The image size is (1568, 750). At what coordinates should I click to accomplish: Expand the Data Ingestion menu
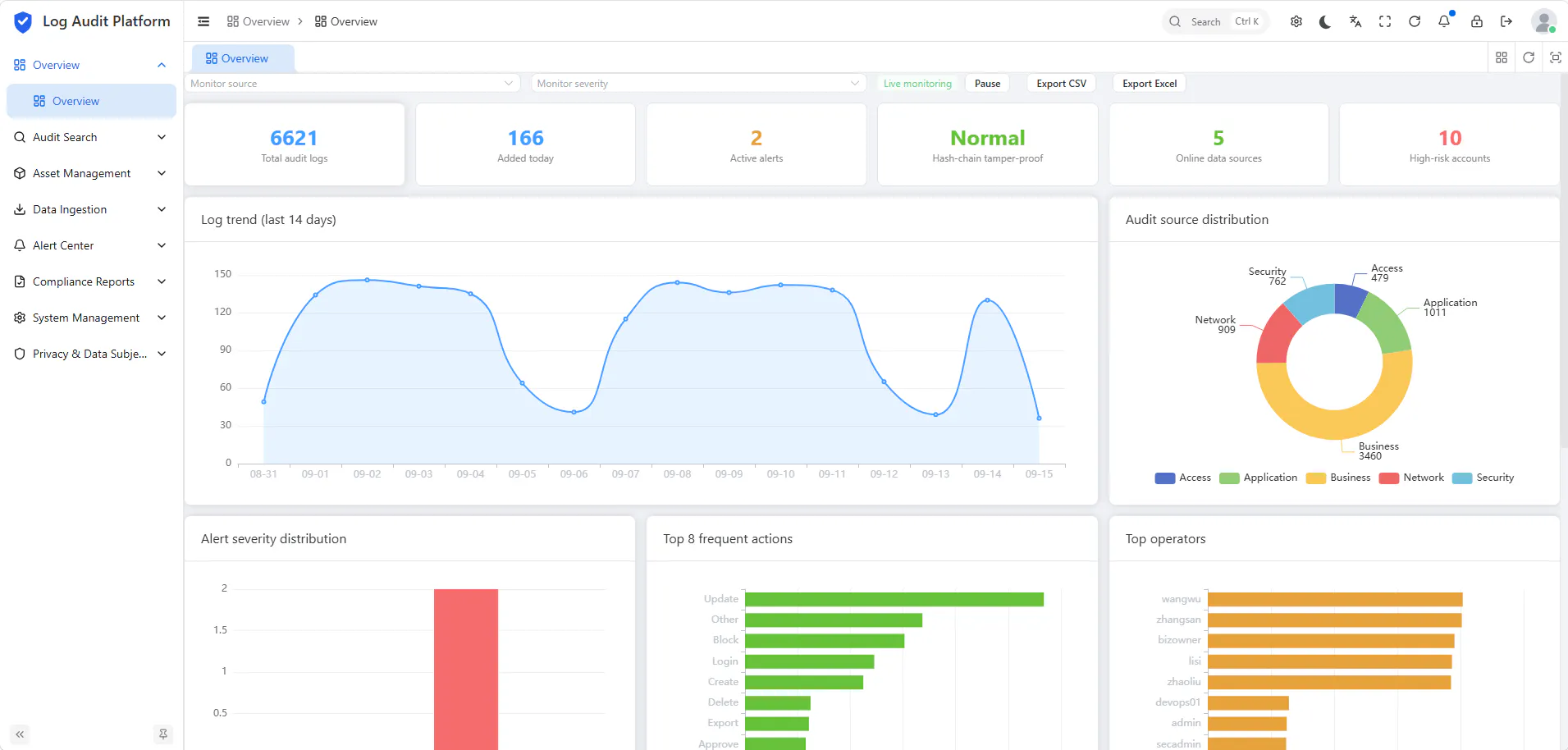[x=91, y=209]
